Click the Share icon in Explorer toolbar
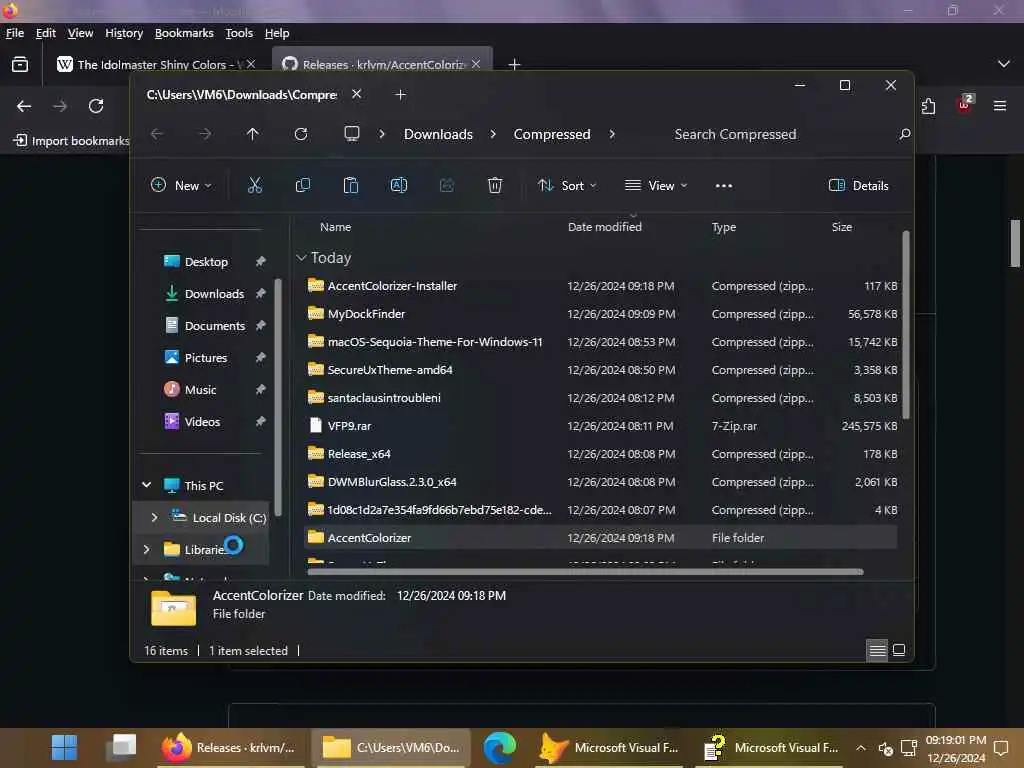 (x=447, y=185)
